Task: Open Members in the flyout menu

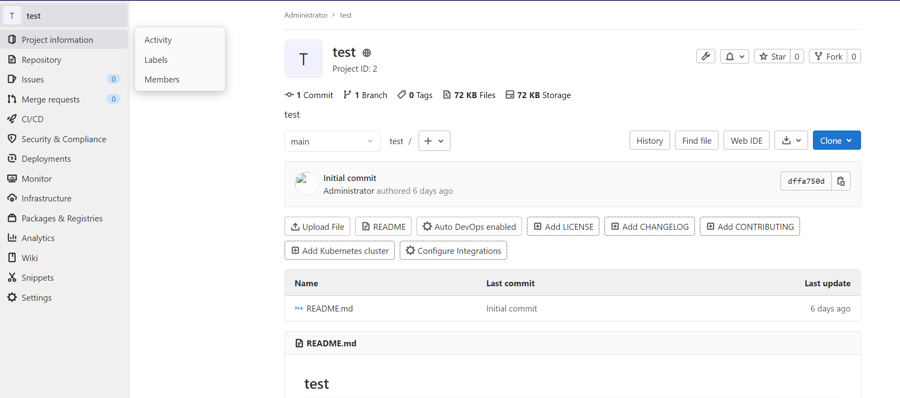Action: 162,80
